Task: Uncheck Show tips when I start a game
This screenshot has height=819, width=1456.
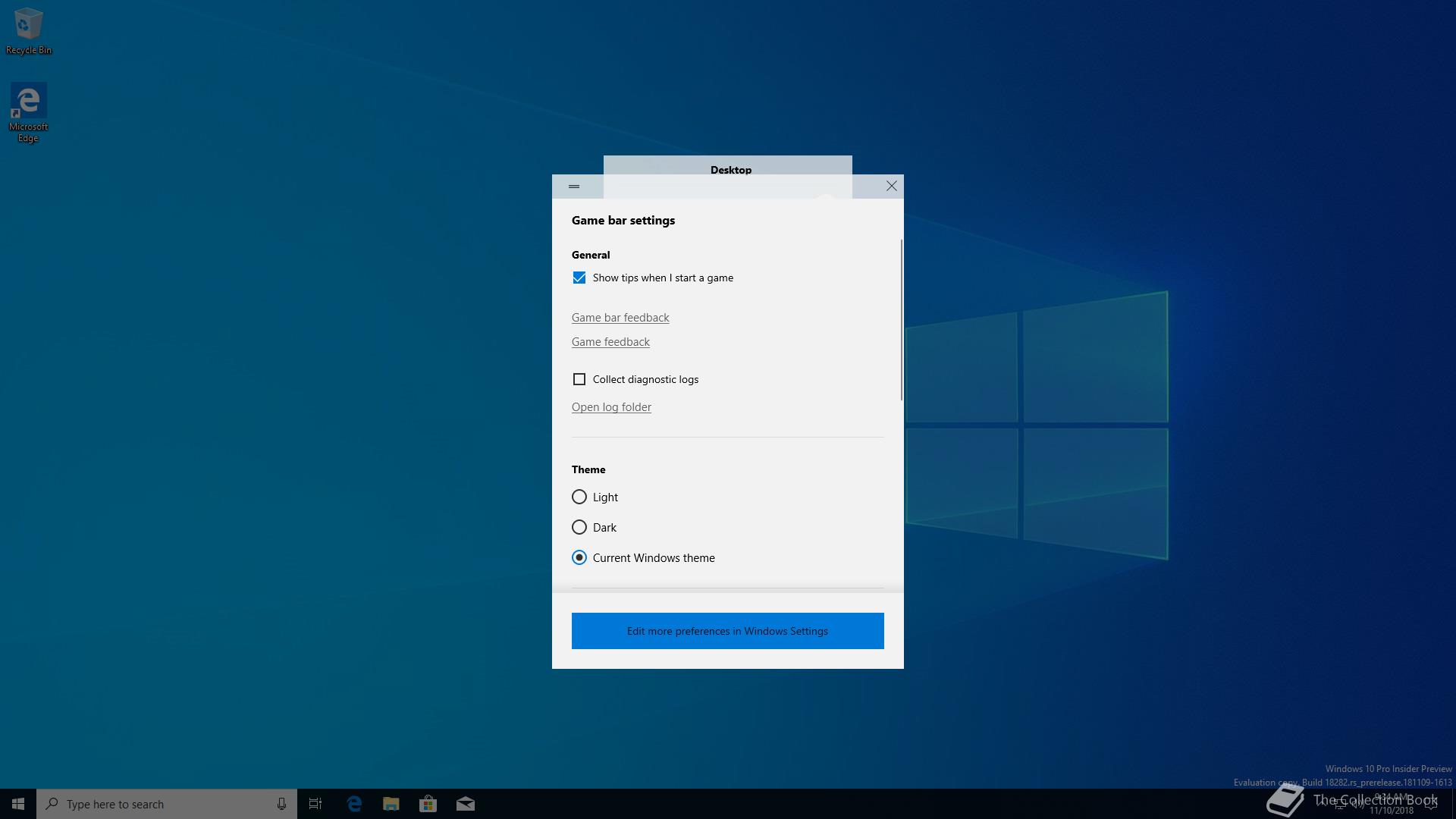Action: pyautogui.click(x=579, y=278)
